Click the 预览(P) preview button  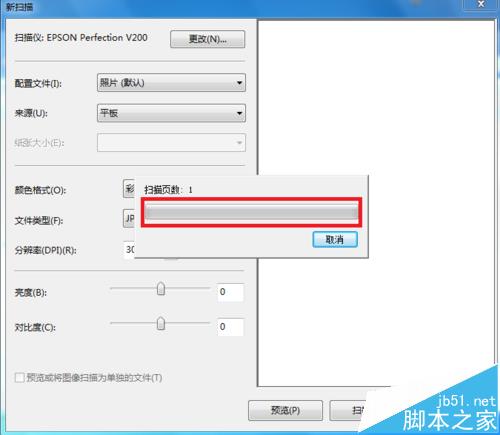(x=285, y=410)
